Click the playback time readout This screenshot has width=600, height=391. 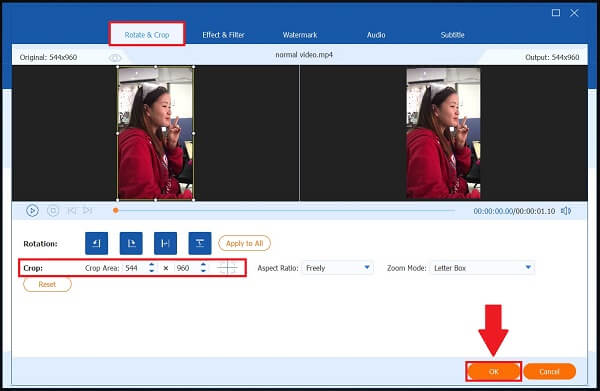click(514, 211)
